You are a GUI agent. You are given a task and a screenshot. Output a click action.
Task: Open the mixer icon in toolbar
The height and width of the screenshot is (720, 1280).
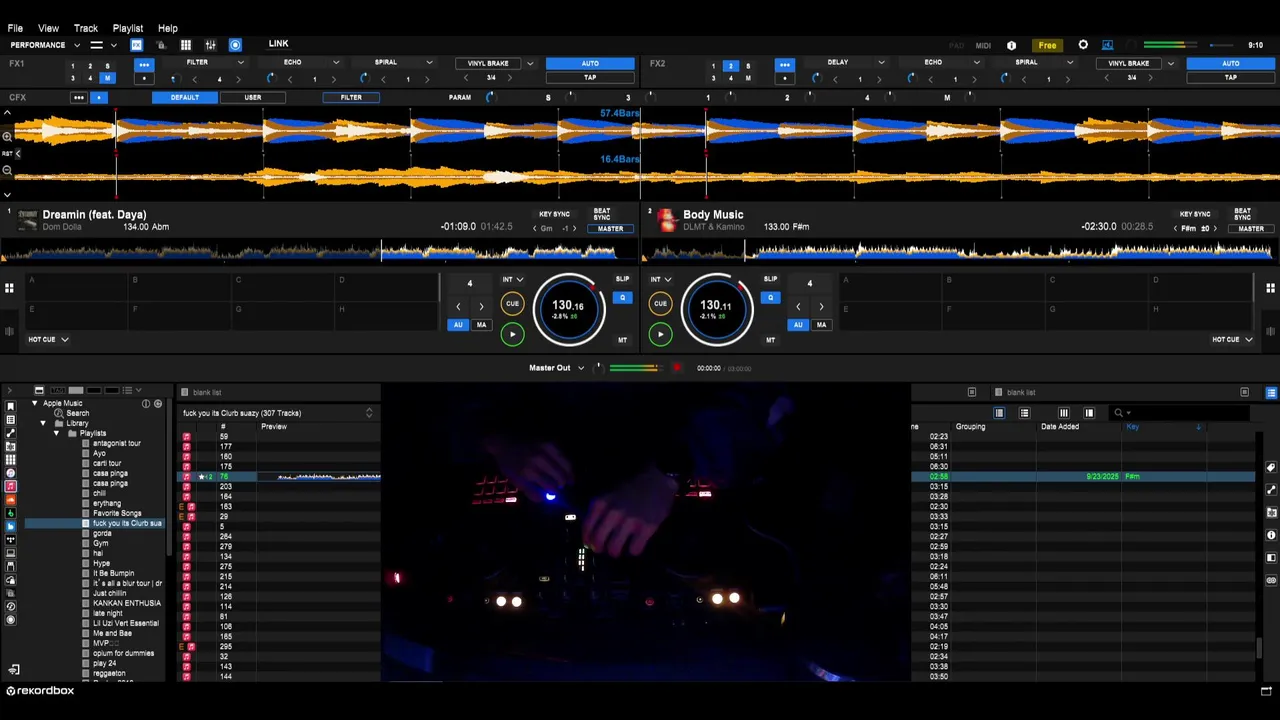(210, 45)
